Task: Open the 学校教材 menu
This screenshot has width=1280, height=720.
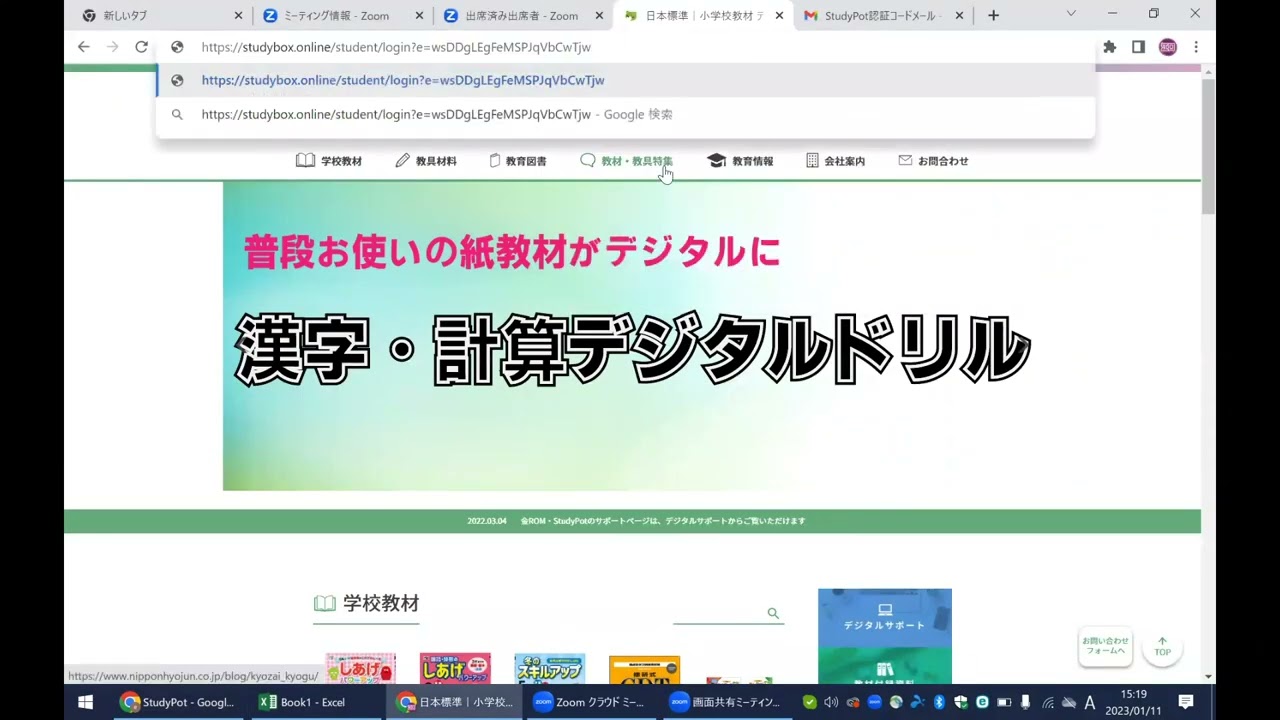Action: tap(329, 160)
